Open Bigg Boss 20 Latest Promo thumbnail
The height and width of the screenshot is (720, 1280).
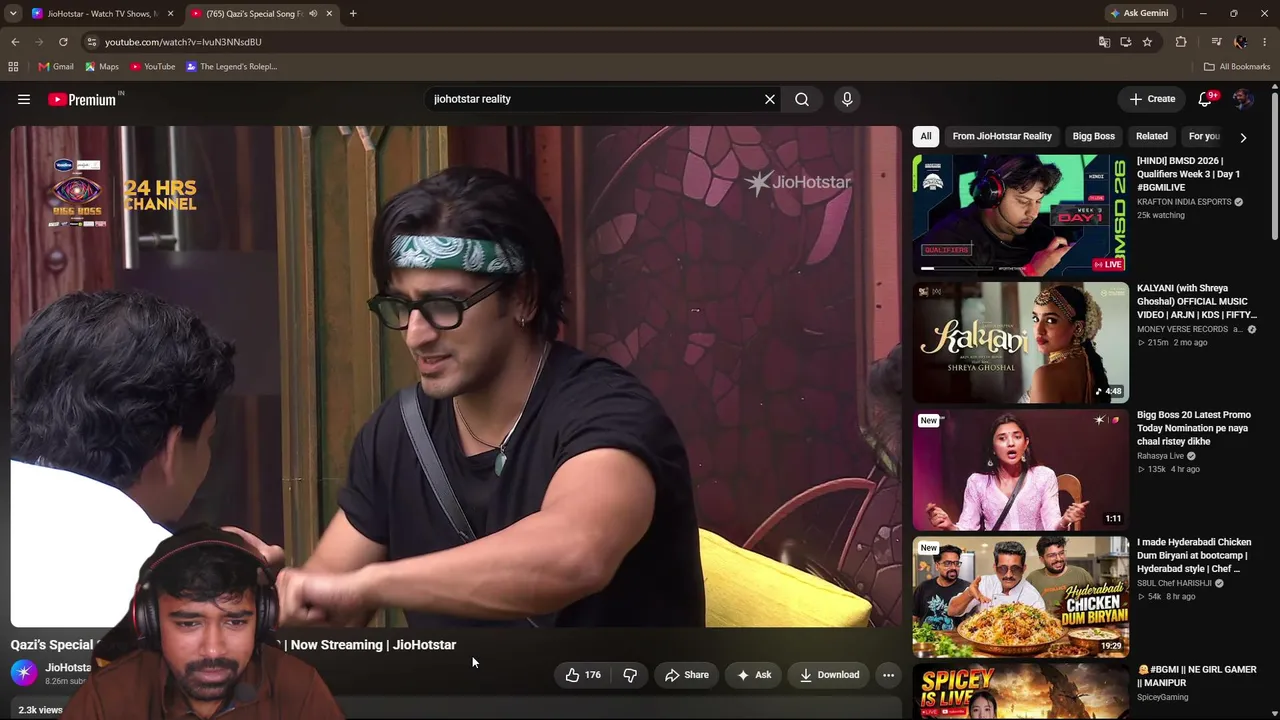click(x=1021, y=469)
